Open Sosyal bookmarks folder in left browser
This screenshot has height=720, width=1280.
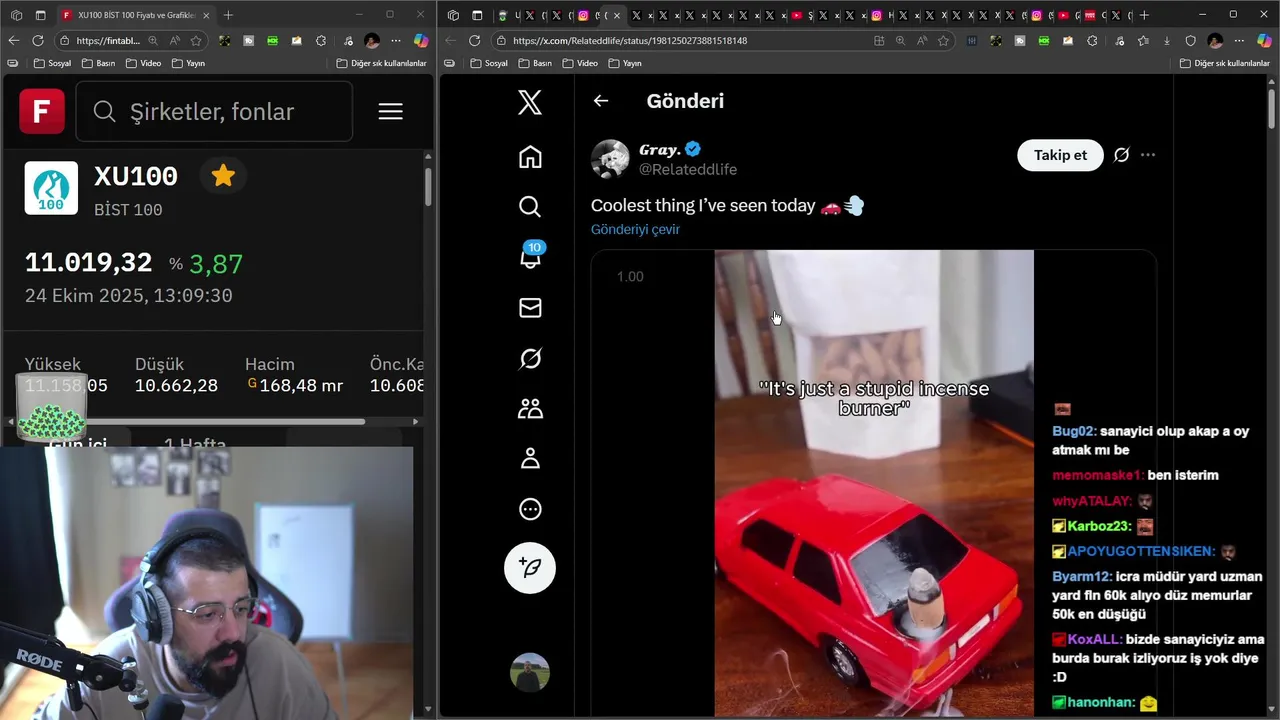(52, 63)
